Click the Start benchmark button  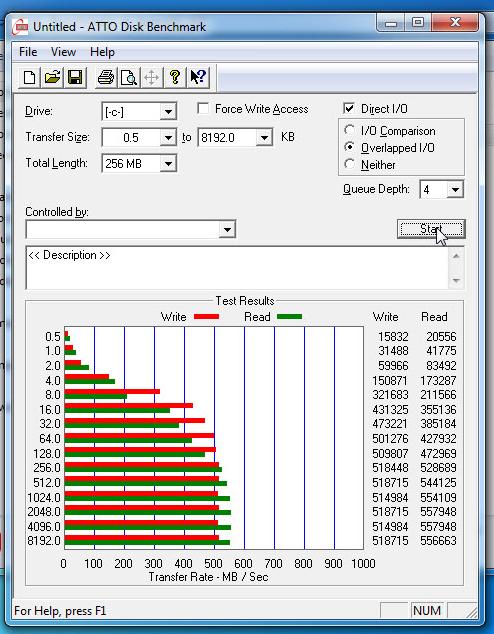431,229
